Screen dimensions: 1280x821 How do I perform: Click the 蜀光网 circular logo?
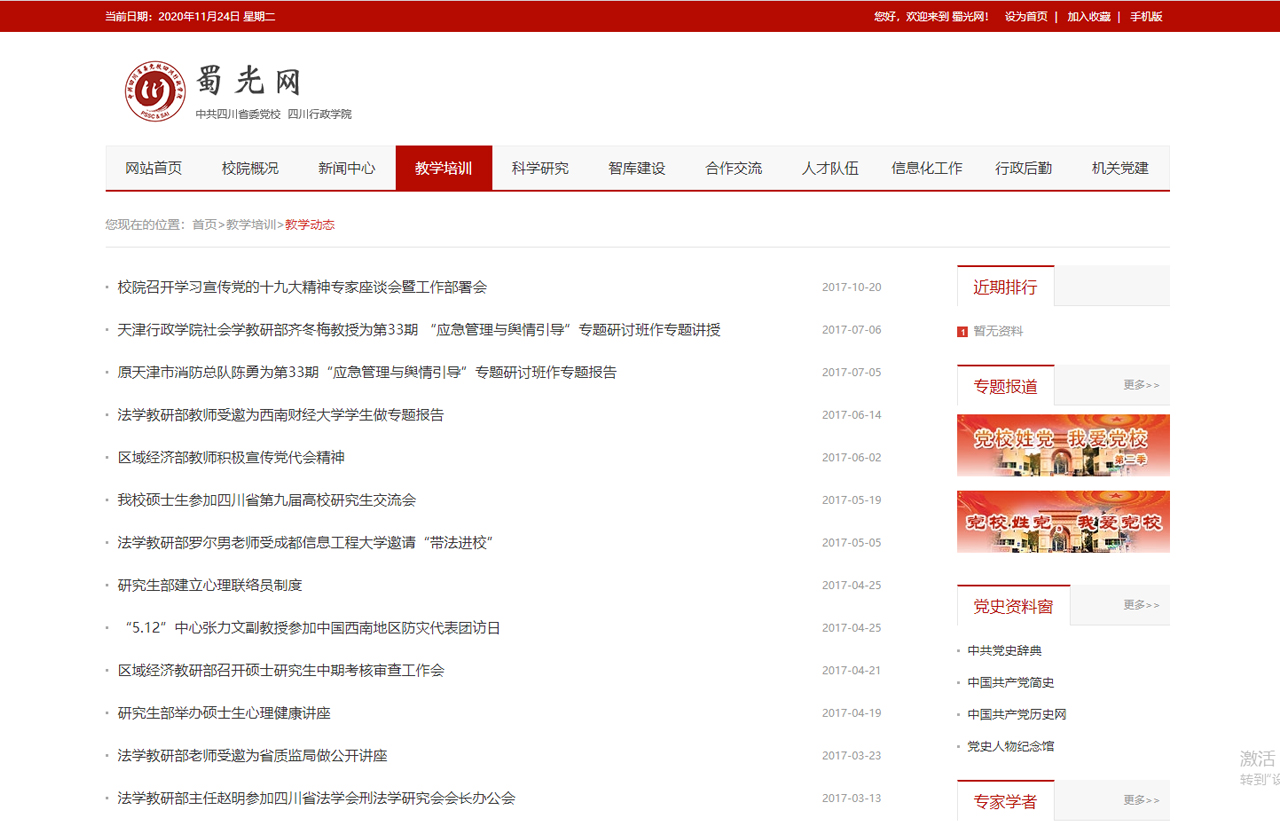155,92
